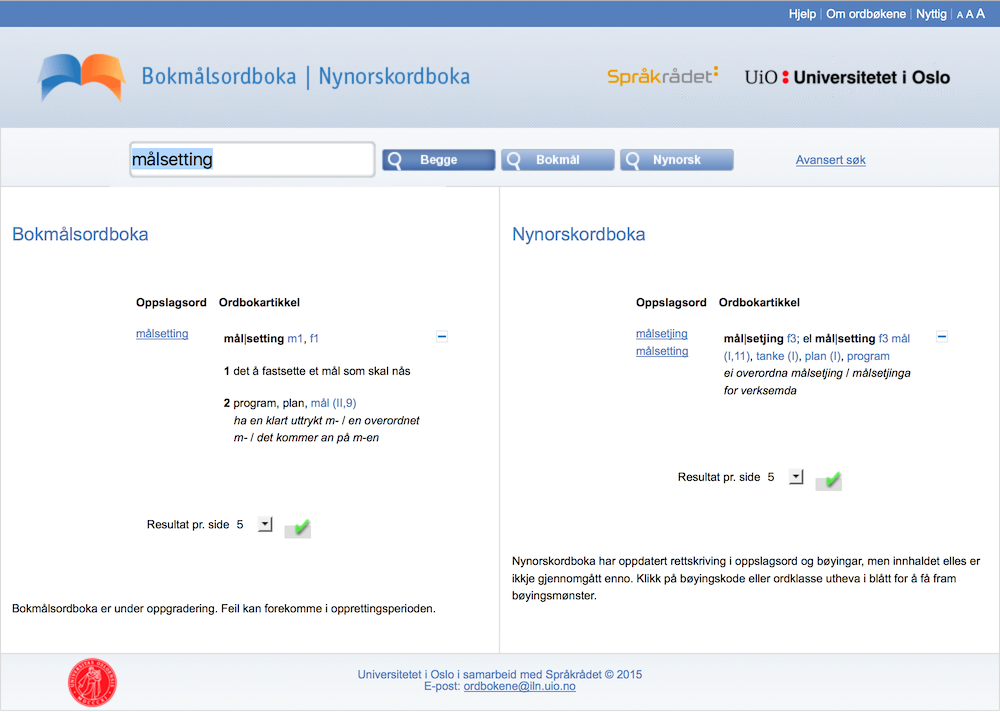Select the largest font size A
The height and width of the screenshot is (712, 1000).
981,14
